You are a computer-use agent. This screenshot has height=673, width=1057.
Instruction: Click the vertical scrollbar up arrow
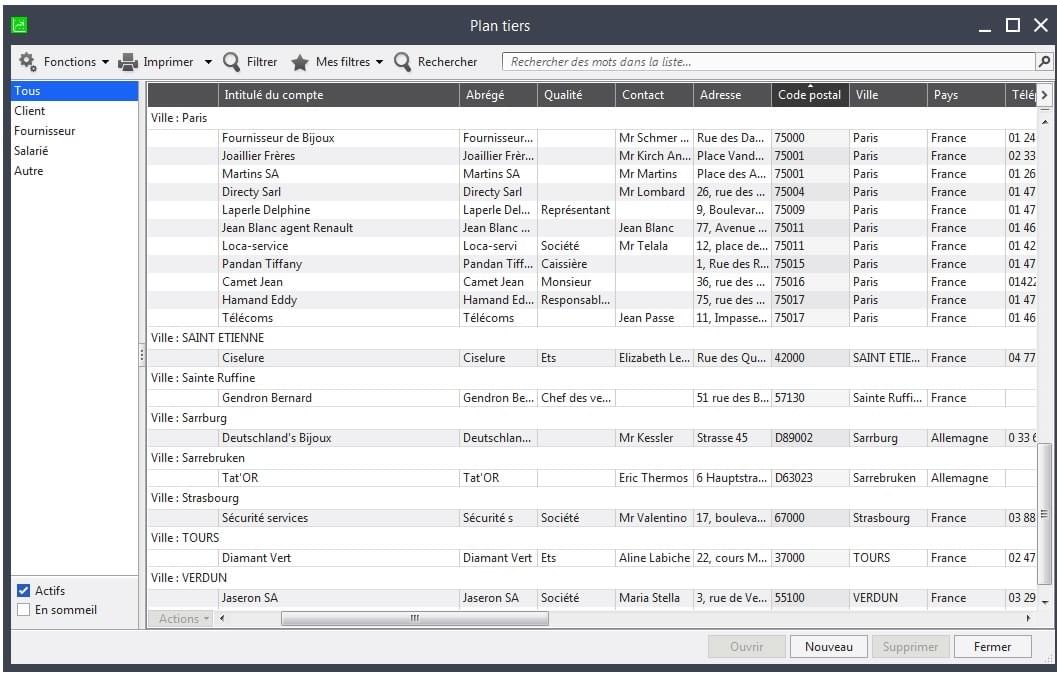1044,122
